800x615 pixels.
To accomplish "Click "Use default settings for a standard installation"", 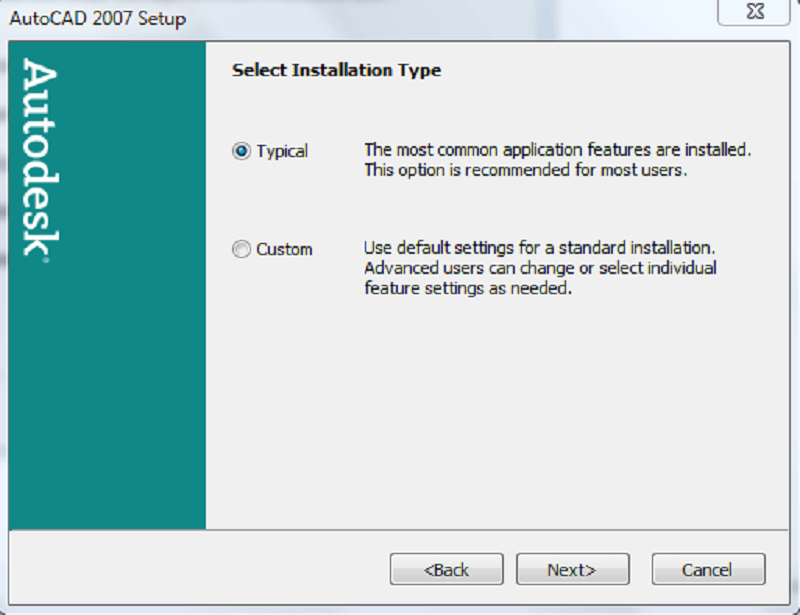I will [539, 248].
